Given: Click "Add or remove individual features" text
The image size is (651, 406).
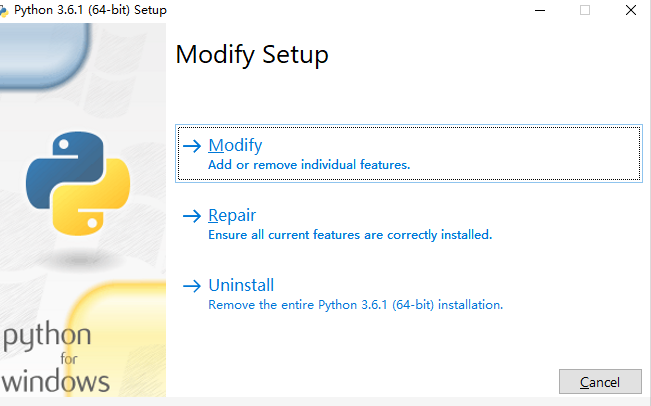Looking at the screenshot, I should 309,165.
